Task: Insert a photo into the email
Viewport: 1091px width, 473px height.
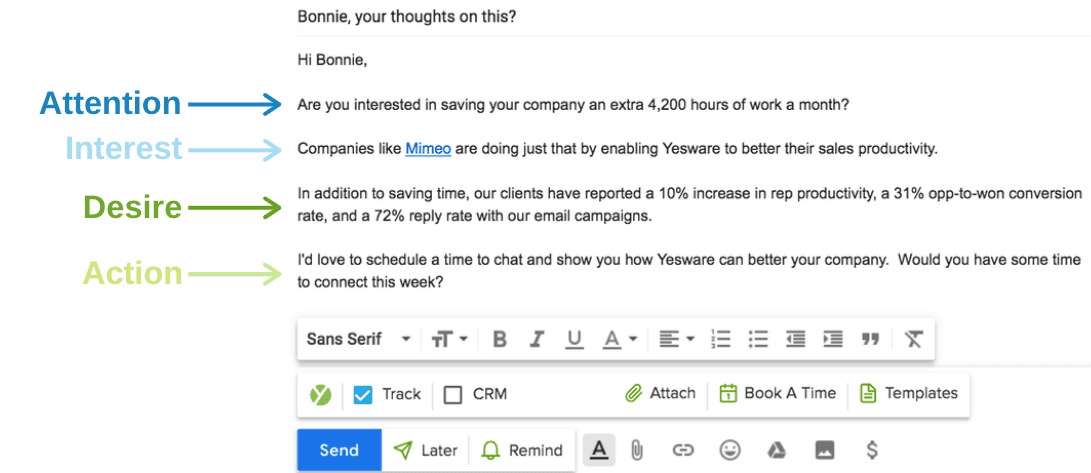Action: coord(825,451)
